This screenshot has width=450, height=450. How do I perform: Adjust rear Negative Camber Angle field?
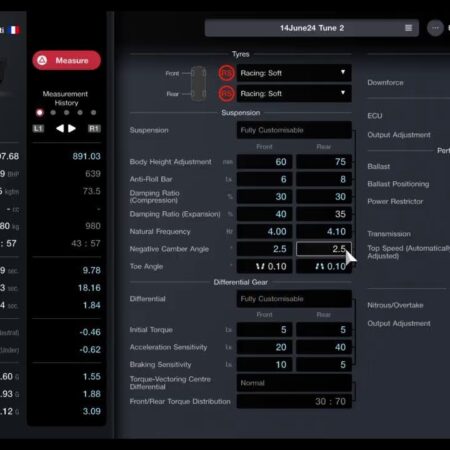324,249
